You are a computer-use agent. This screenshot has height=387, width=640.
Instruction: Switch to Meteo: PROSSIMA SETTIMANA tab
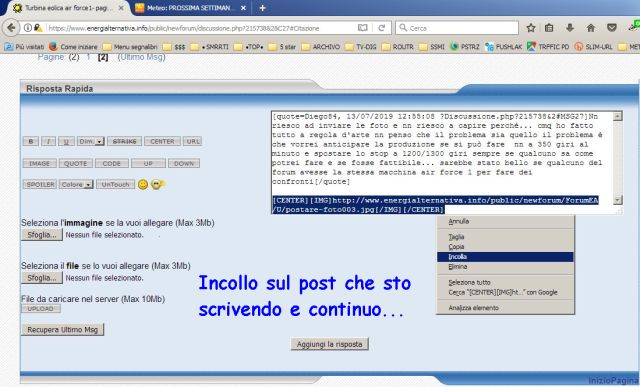(191, 8)
